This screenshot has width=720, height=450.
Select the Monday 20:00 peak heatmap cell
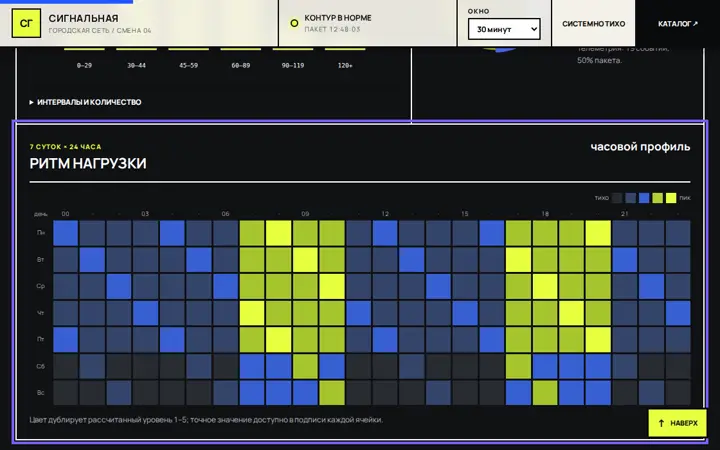coord(598,233)
